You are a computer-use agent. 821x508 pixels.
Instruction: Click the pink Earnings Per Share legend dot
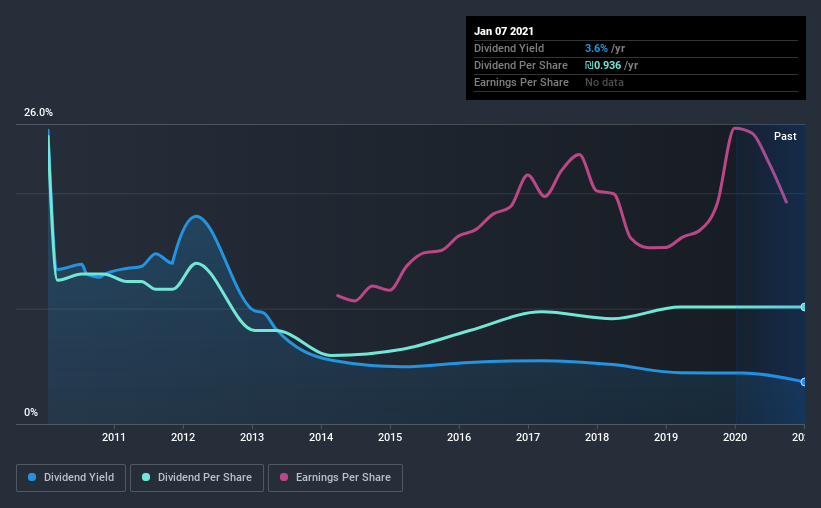click(x=284, y=477)
